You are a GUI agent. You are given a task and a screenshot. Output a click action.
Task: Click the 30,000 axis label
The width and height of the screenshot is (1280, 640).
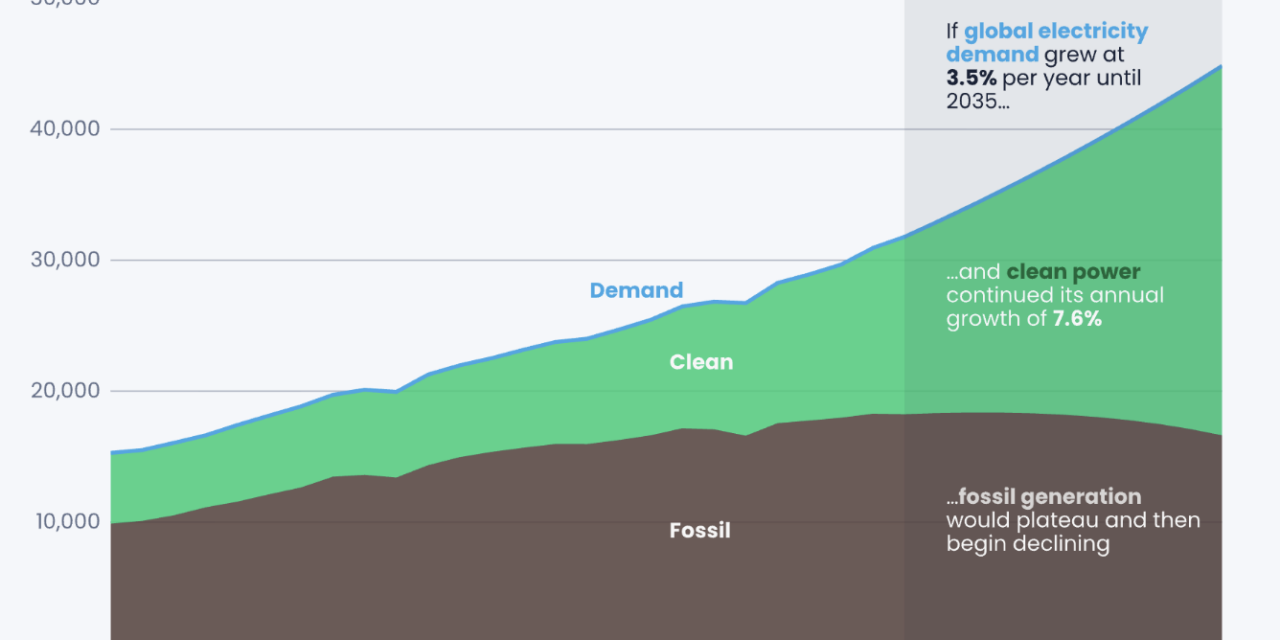coord(65,259)
